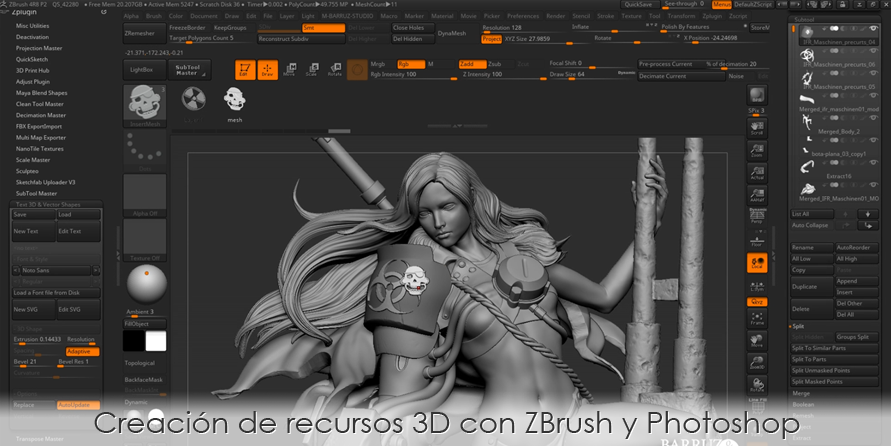Viewport: 891px width, 446px height.
Task: Click the ZRemesher button
Action: click(144, 34)
